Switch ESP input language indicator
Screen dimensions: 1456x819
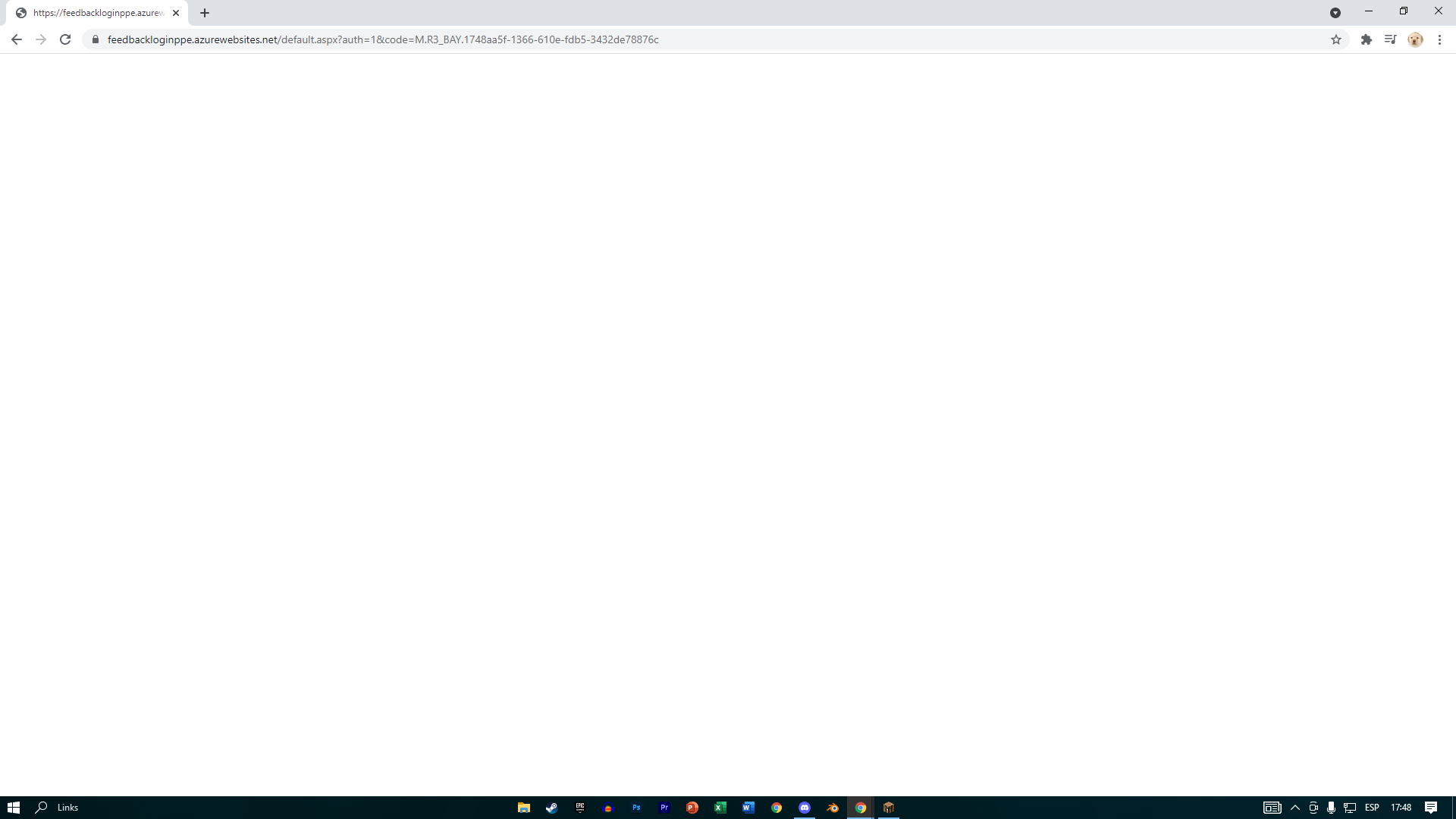pyautogui.click(x=1372, y=808)
